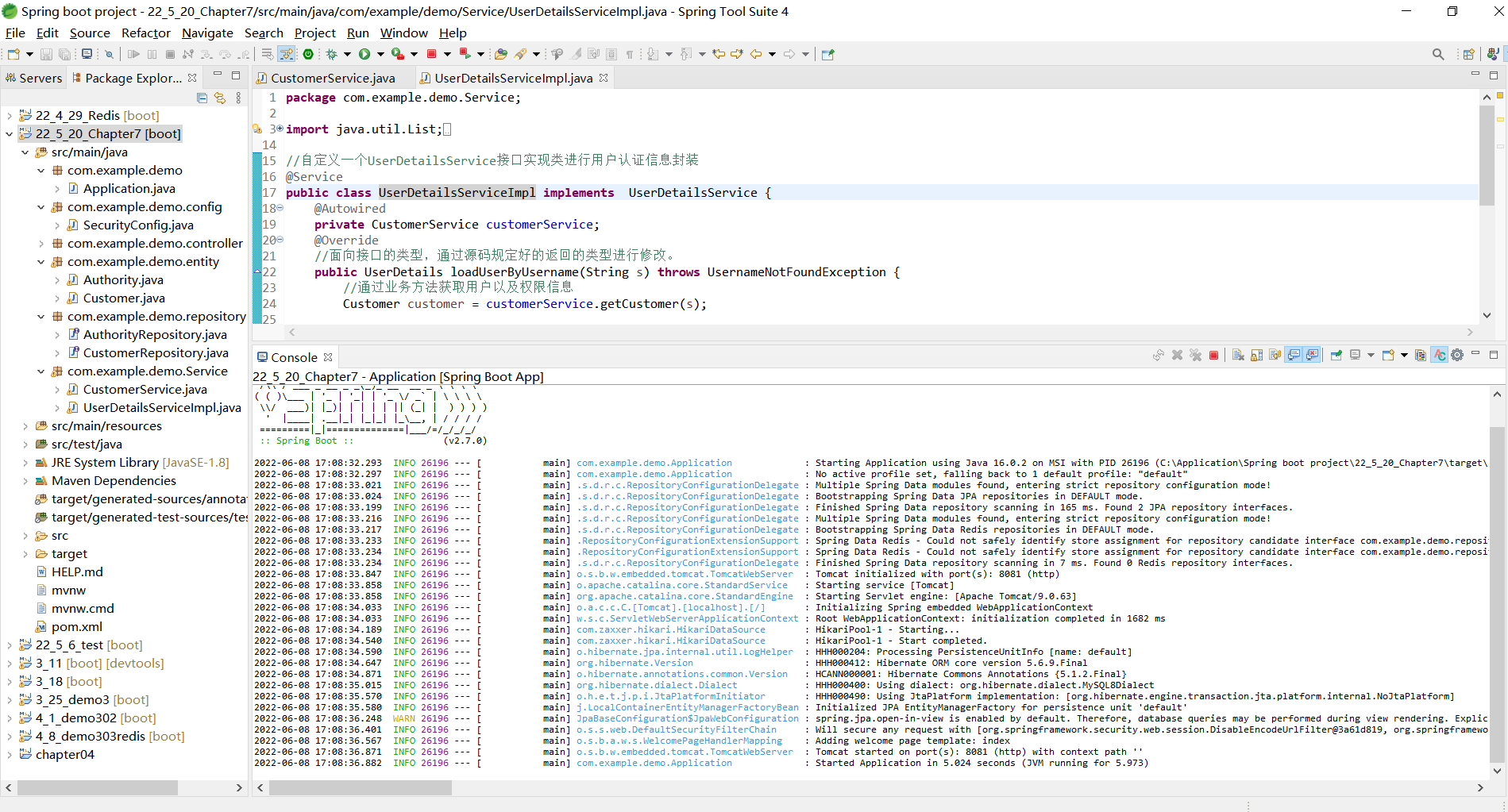Click the Save icon in the toolbar
Viewport: 1508px width, 812px height.
coord(46,54)
